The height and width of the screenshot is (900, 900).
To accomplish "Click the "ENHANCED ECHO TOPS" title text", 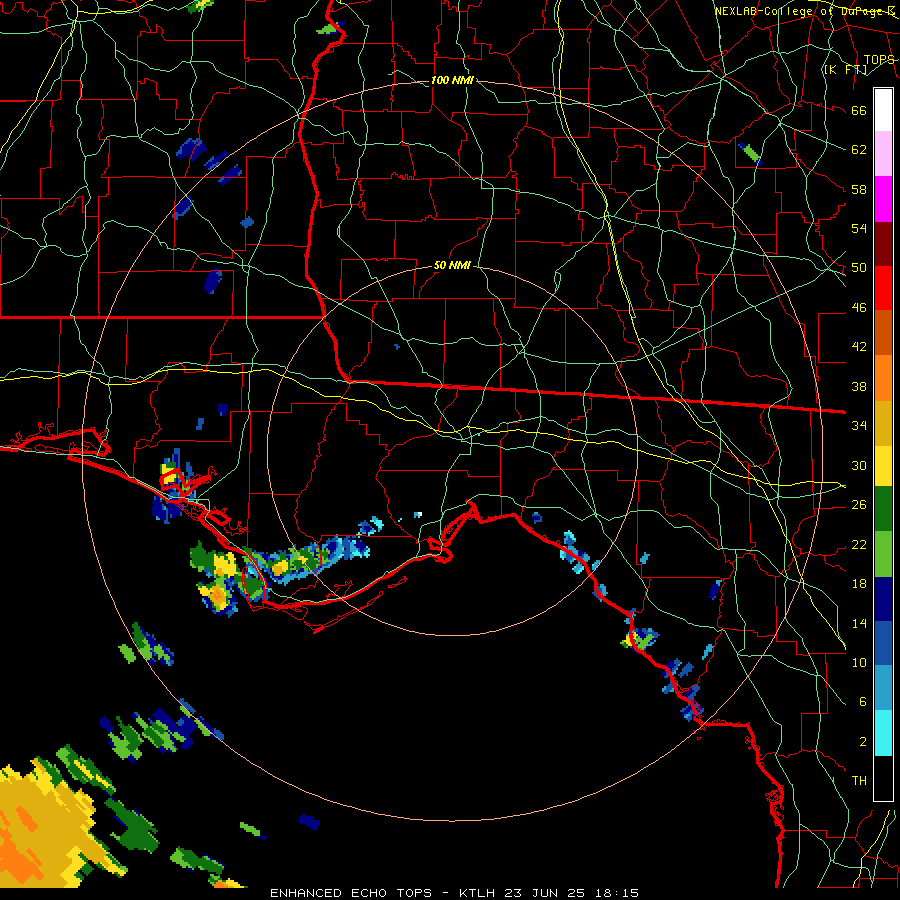I will point(351,893).
